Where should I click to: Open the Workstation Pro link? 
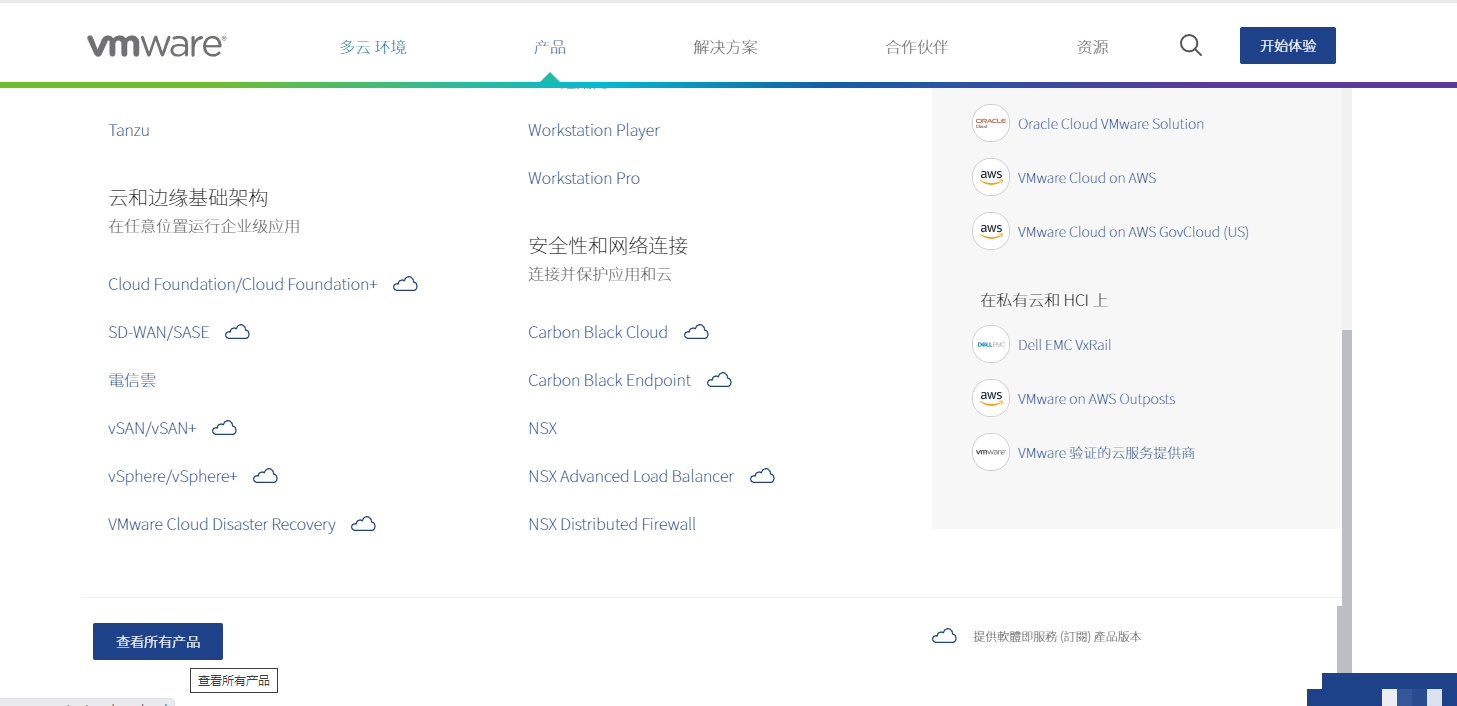(584, 178)
